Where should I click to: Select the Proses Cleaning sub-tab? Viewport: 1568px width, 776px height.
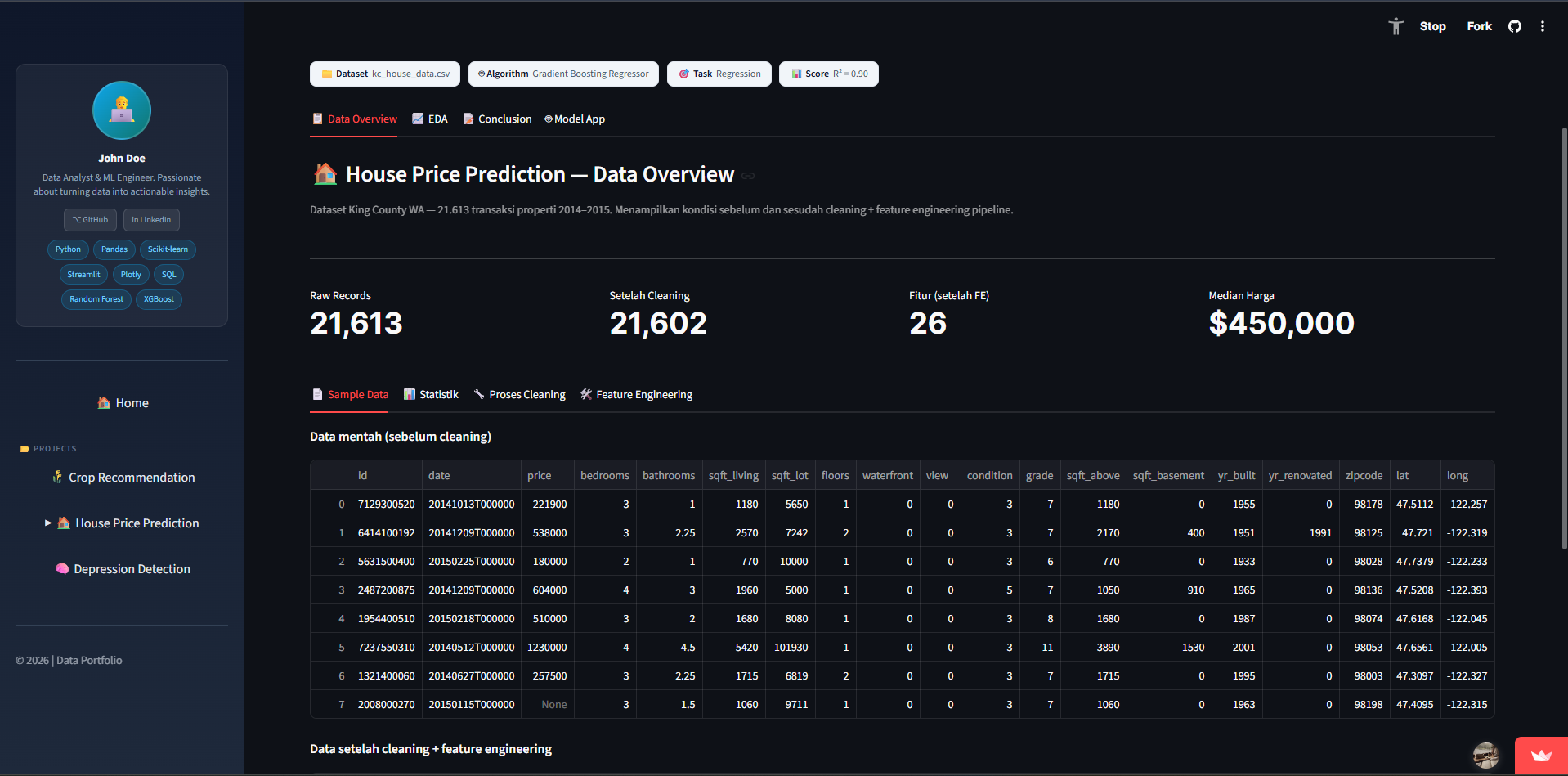coord(519,395)
